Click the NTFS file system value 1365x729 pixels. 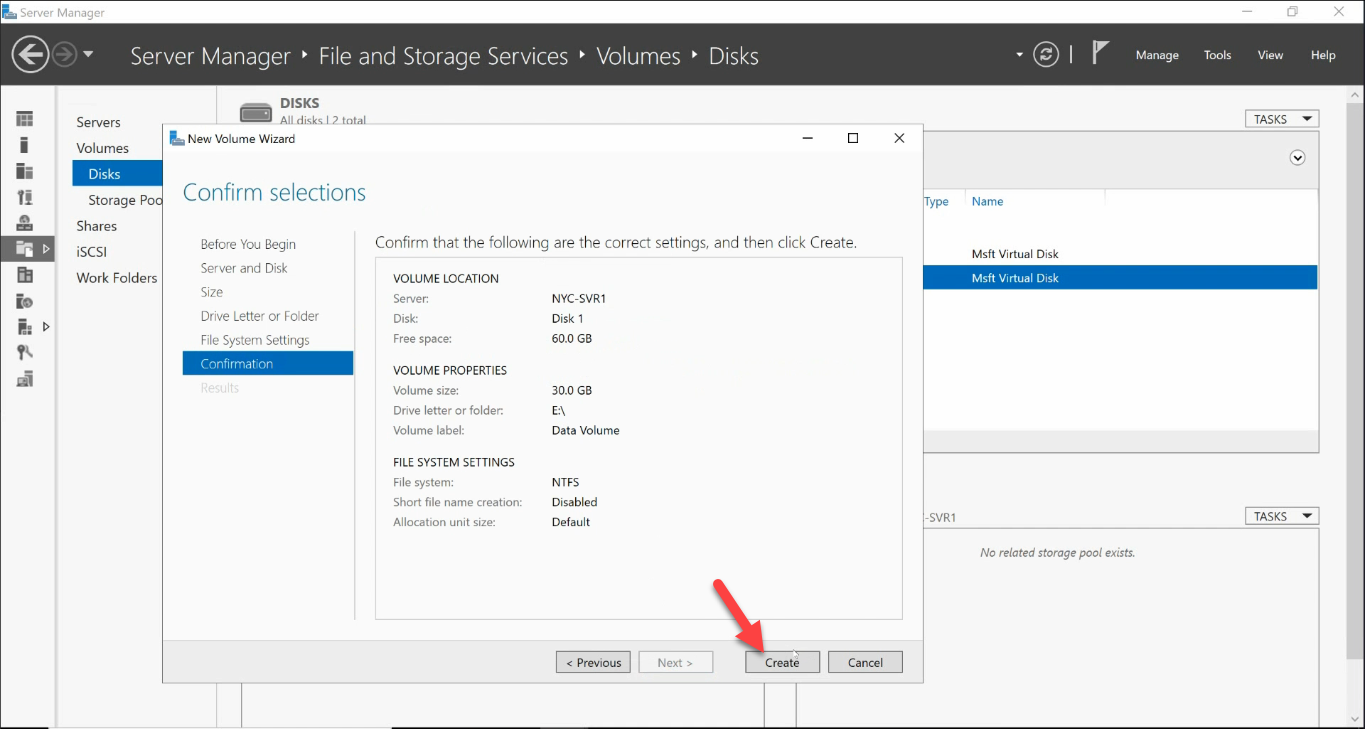tap(565, 483)
